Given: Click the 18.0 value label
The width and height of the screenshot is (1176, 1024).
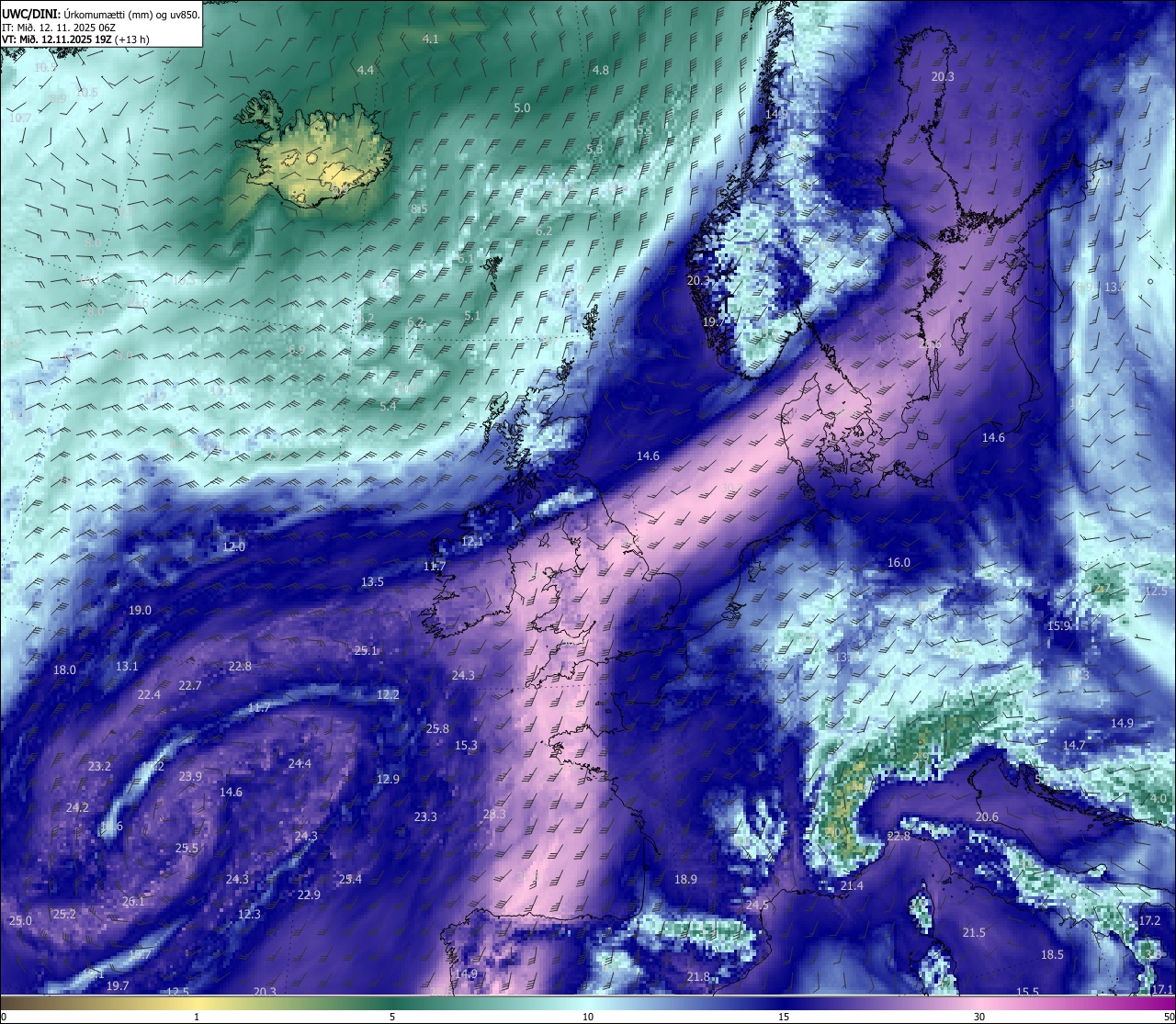Looking at the screenshot, I should tap(64, 670).
